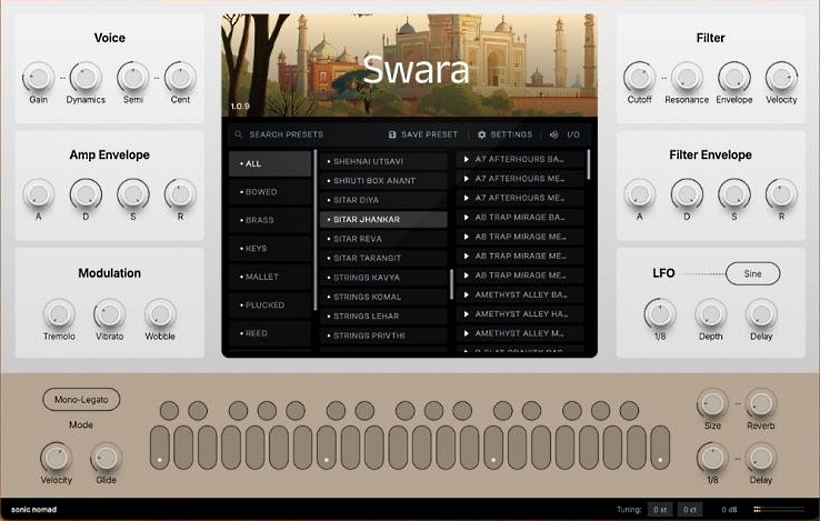Select the PLUCKED category

[x=270, y=305]
